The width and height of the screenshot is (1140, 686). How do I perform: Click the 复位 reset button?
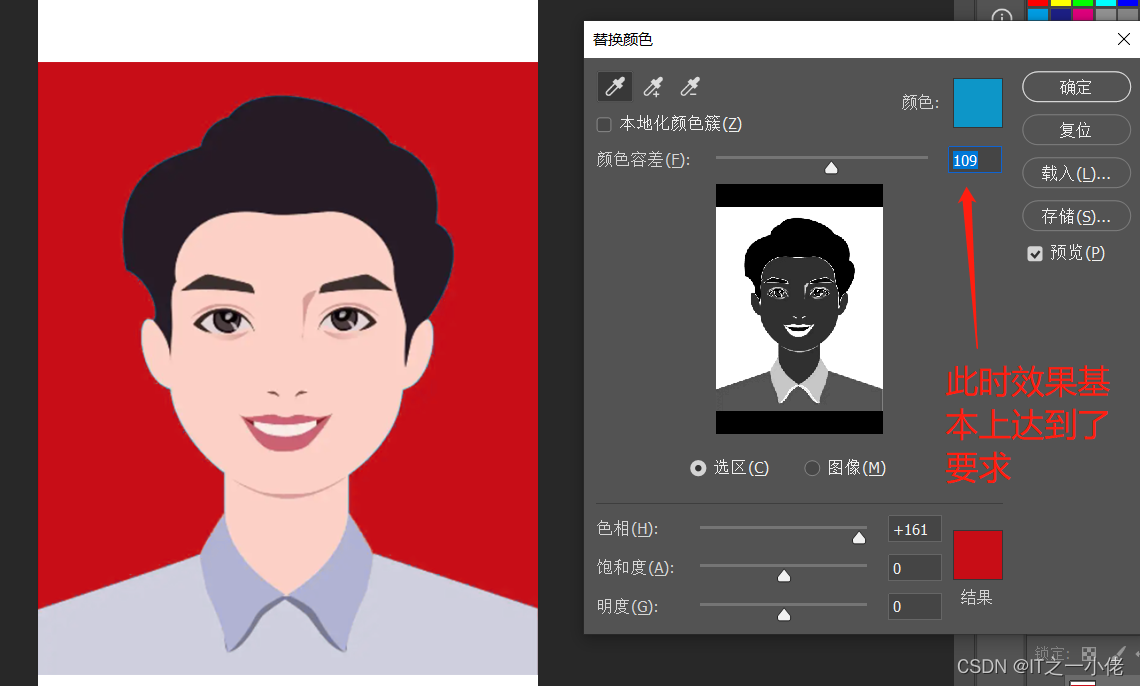pyautogui.click(x=1076, y=130)
